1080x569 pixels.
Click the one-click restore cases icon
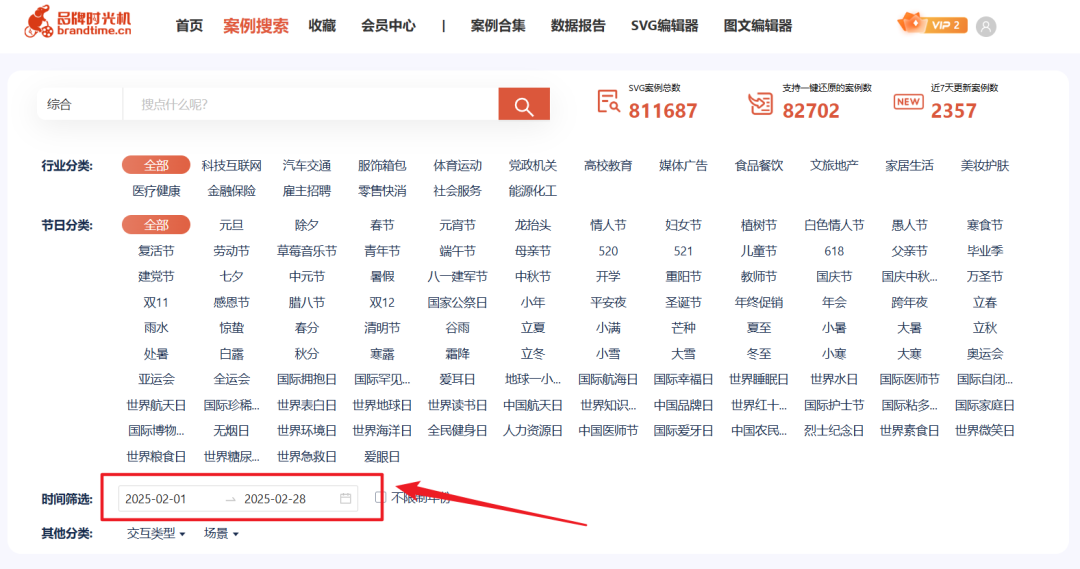(x=760, y=103)
